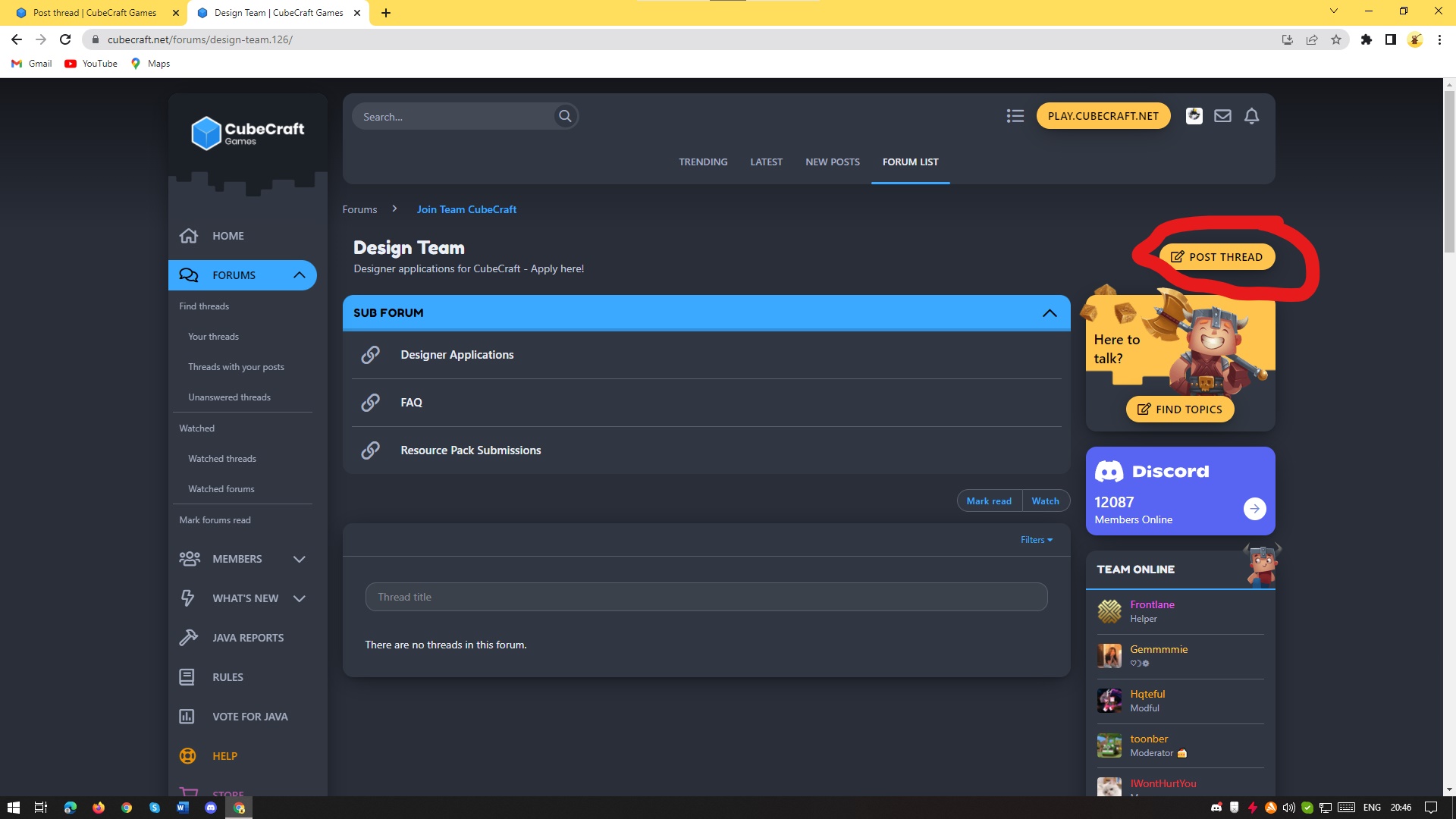The image size is (1456, 819).
Task: Open Chrome three-dot menu
Action: pyautogui.click(x=1439, y=39)
